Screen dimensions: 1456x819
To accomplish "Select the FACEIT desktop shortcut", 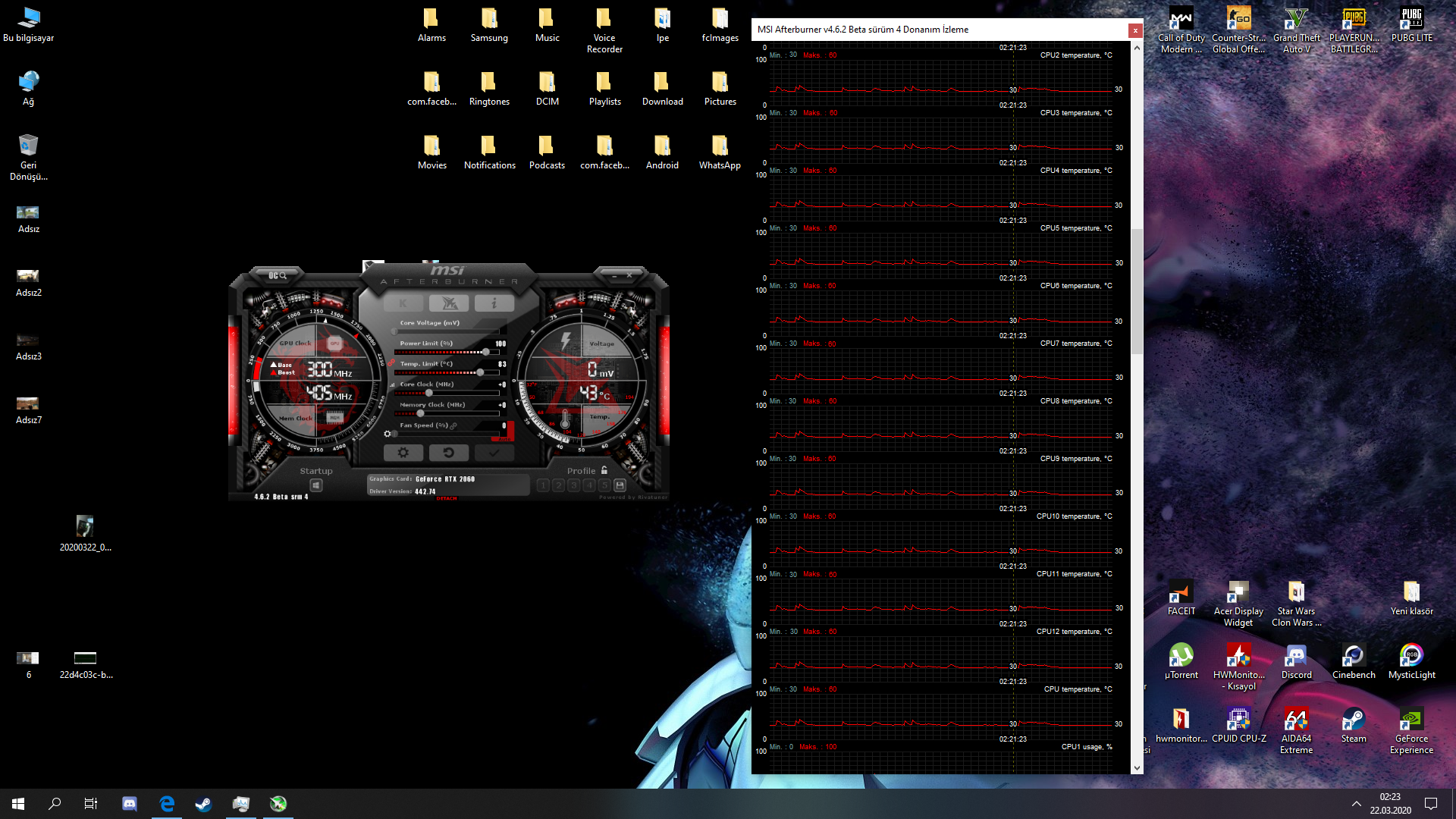I will click(x=1181, y=598).
